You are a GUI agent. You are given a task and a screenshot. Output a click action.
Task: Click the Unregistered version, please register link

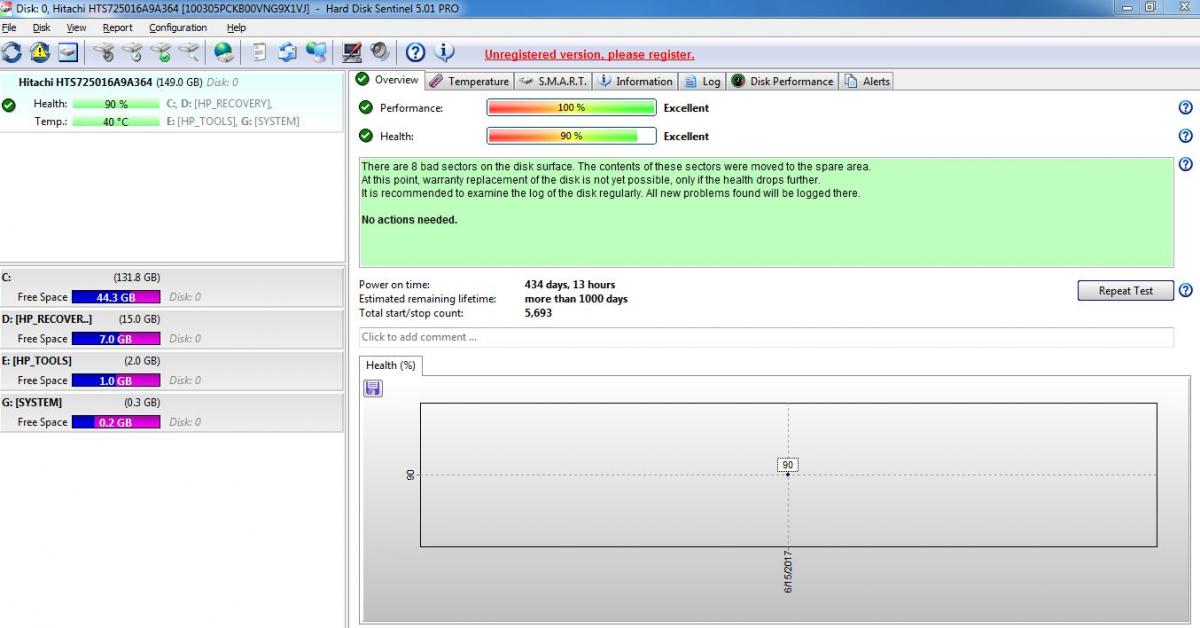(x=589, y=55)
